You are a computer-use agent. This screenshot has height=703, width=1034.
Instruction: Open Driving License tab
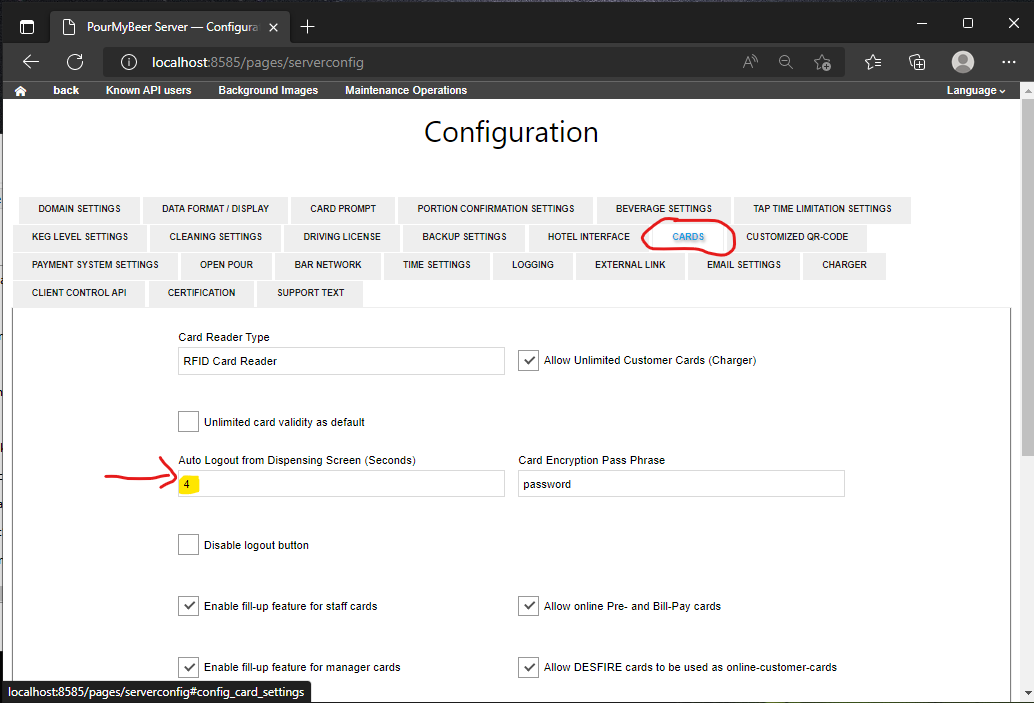(x=342, y=237)
